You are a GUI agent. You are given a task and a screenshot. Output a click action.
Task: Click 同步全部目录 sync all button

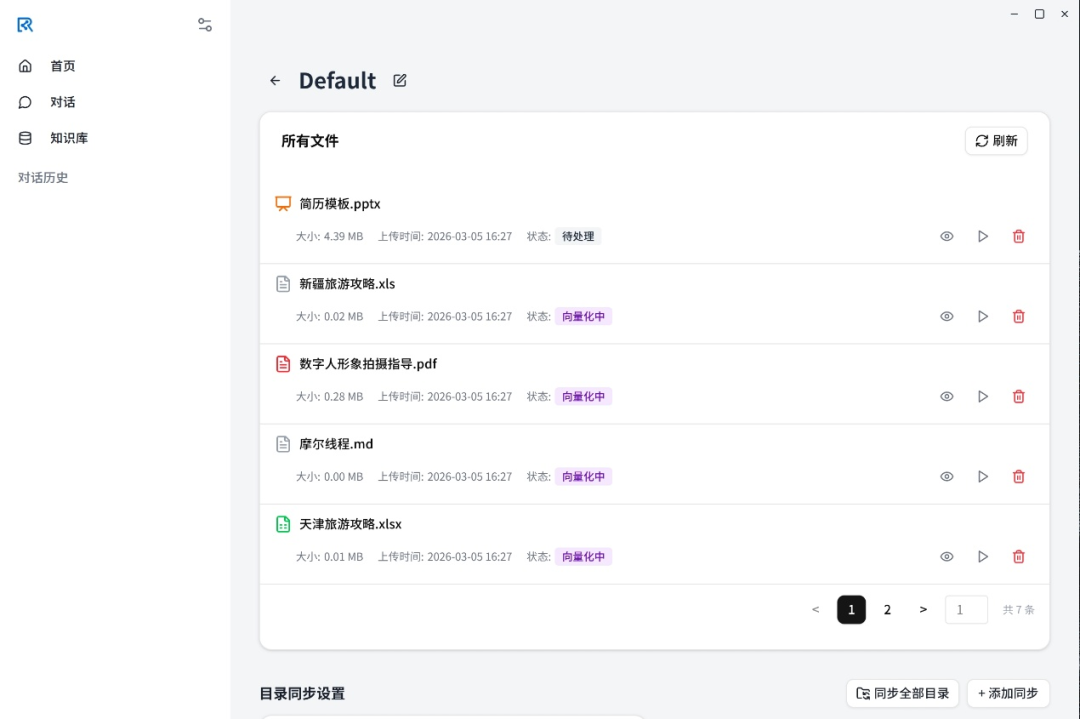coord(902,694)
